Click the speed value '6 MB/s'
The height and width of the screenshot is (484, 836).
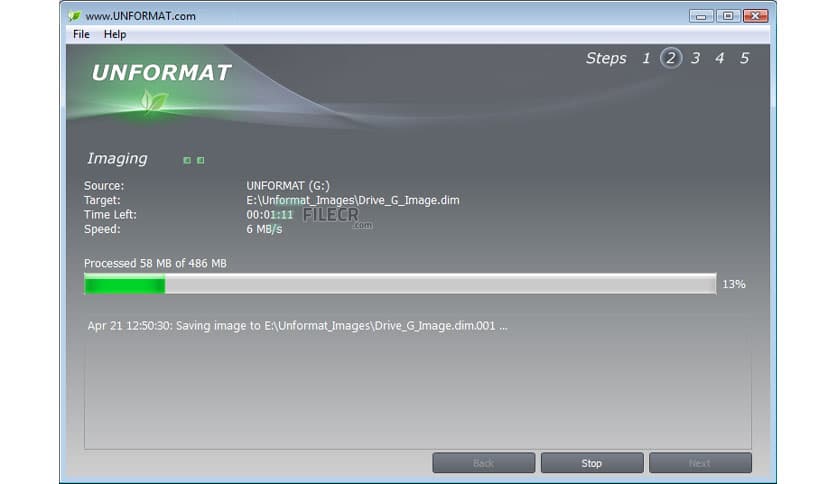coord(264,229)
